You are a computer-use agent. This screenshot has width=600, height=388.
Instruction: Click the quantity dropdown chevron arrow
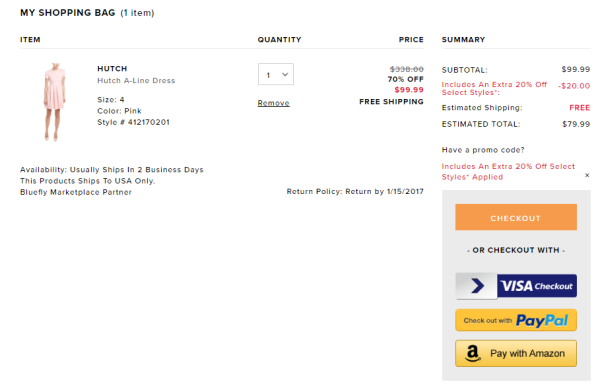pos(285,74)
